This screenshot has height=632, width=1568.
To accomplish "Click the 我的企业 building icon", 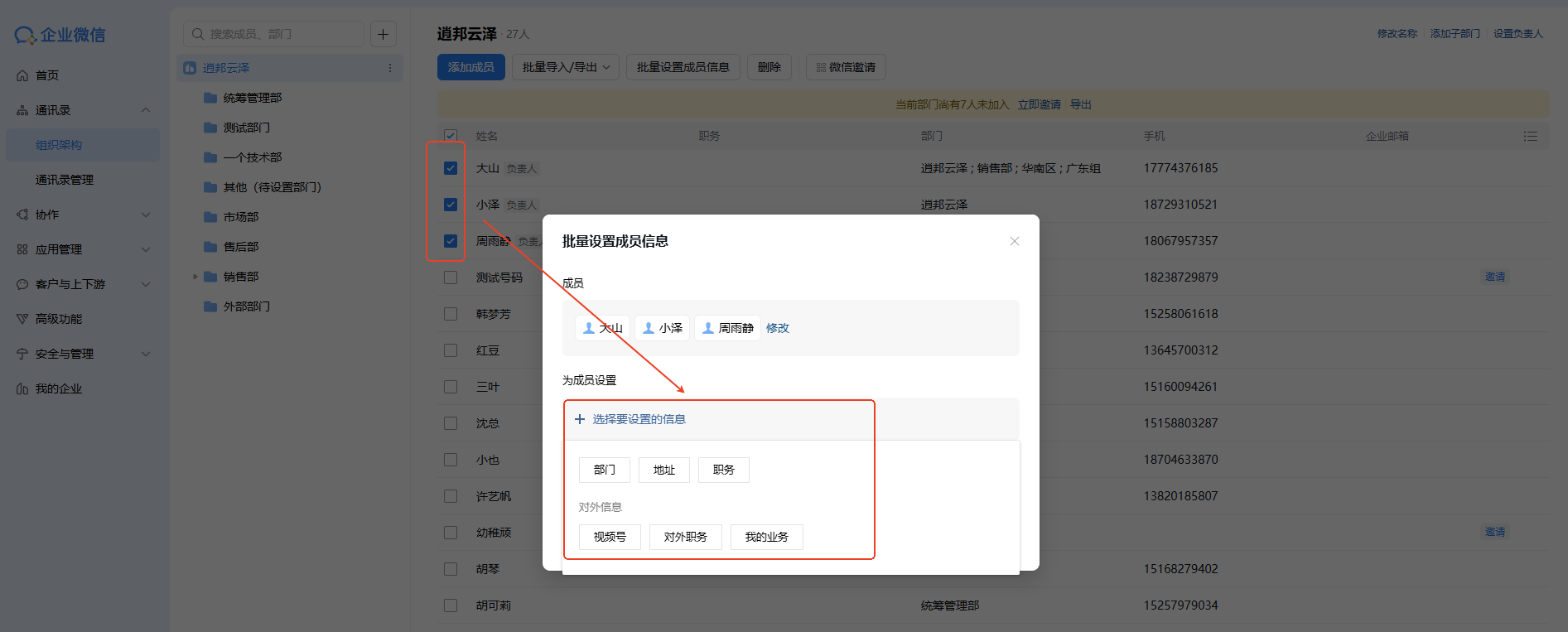I will [22, 388].
